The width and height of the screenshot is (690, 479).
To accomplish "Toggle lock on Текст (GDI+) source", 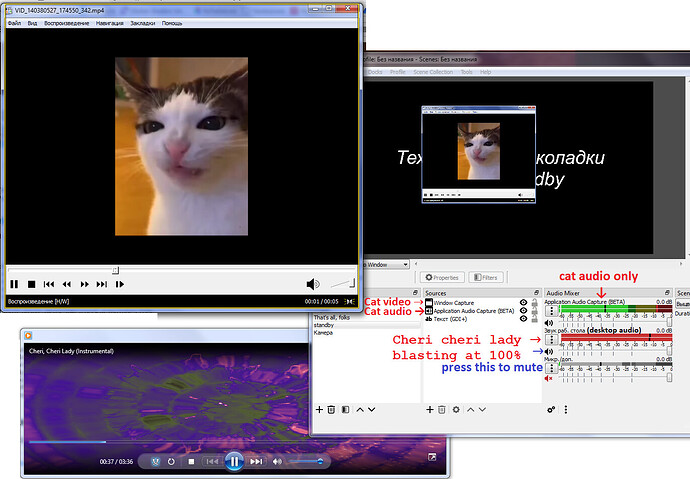I will [535, 318].
